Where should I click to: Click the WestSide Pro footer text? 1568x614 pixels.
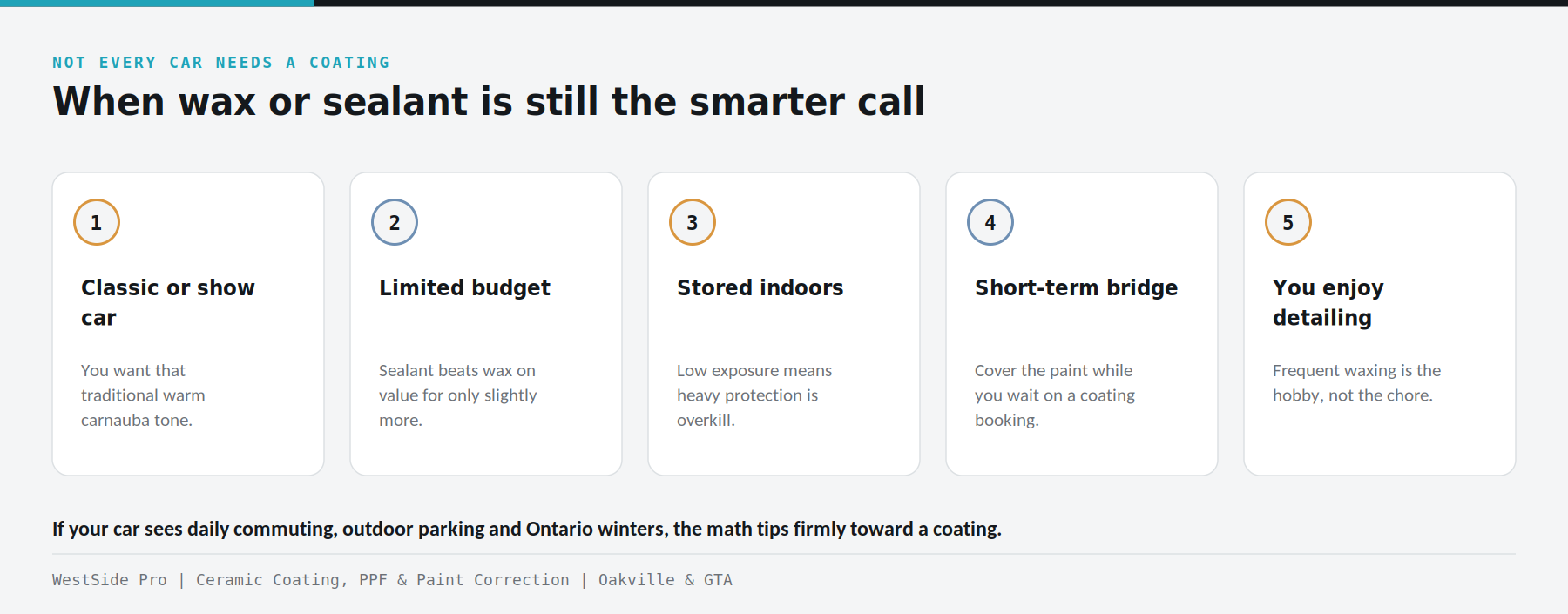[x=392, y=580]
